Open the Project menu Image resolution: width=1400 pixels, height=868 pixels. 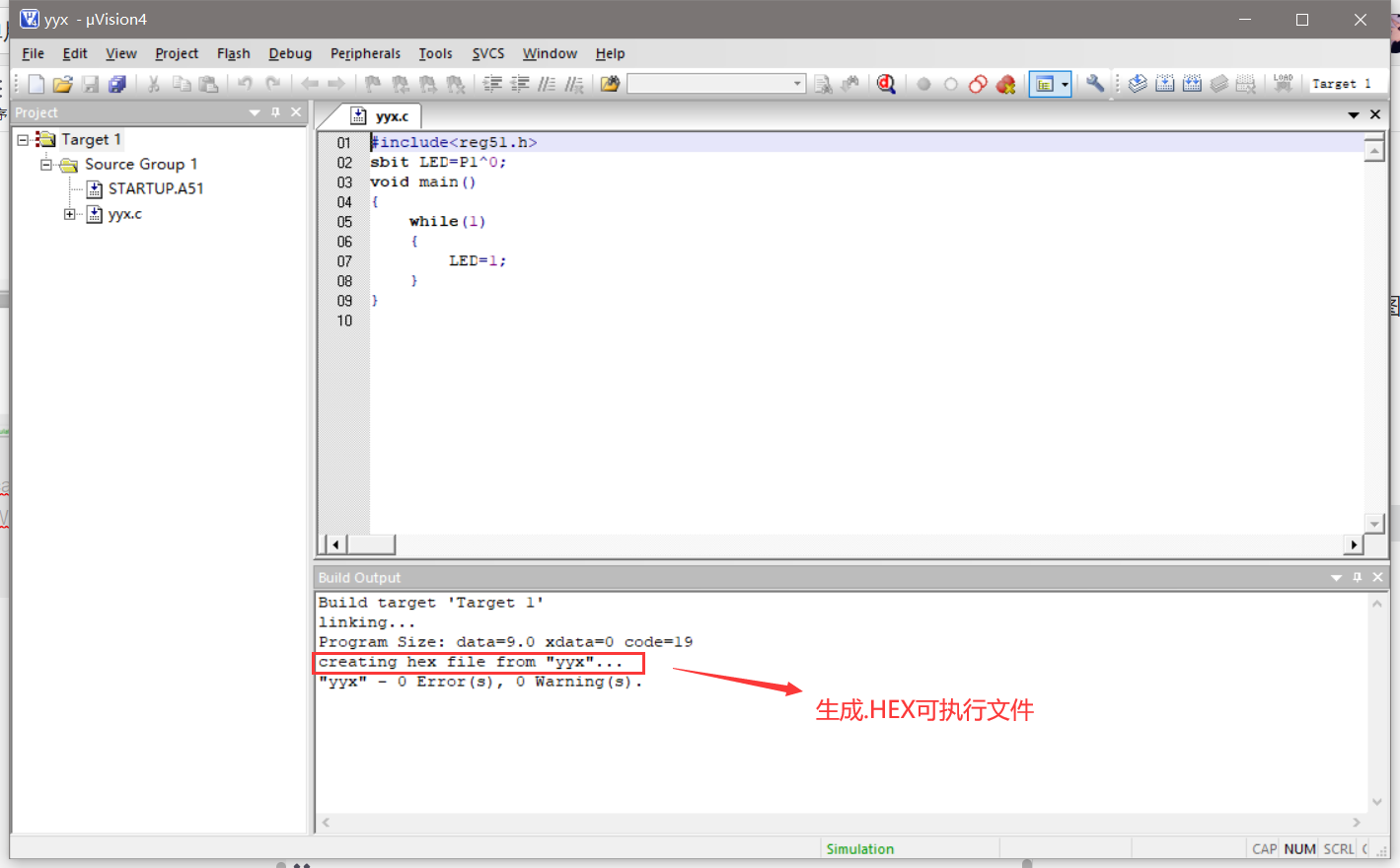click(177, 53)
